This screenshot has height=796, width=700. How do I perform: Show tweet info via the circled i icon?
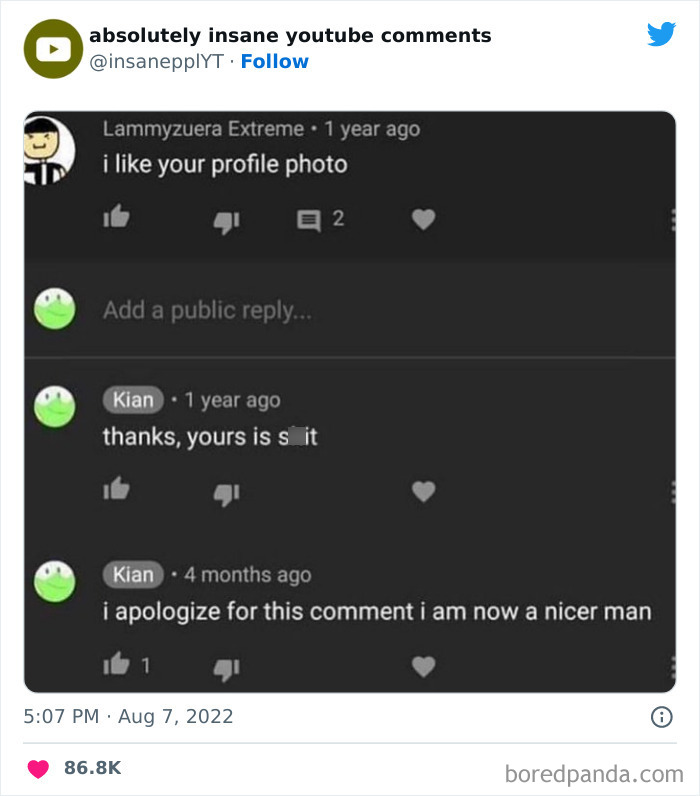[661, 716]
